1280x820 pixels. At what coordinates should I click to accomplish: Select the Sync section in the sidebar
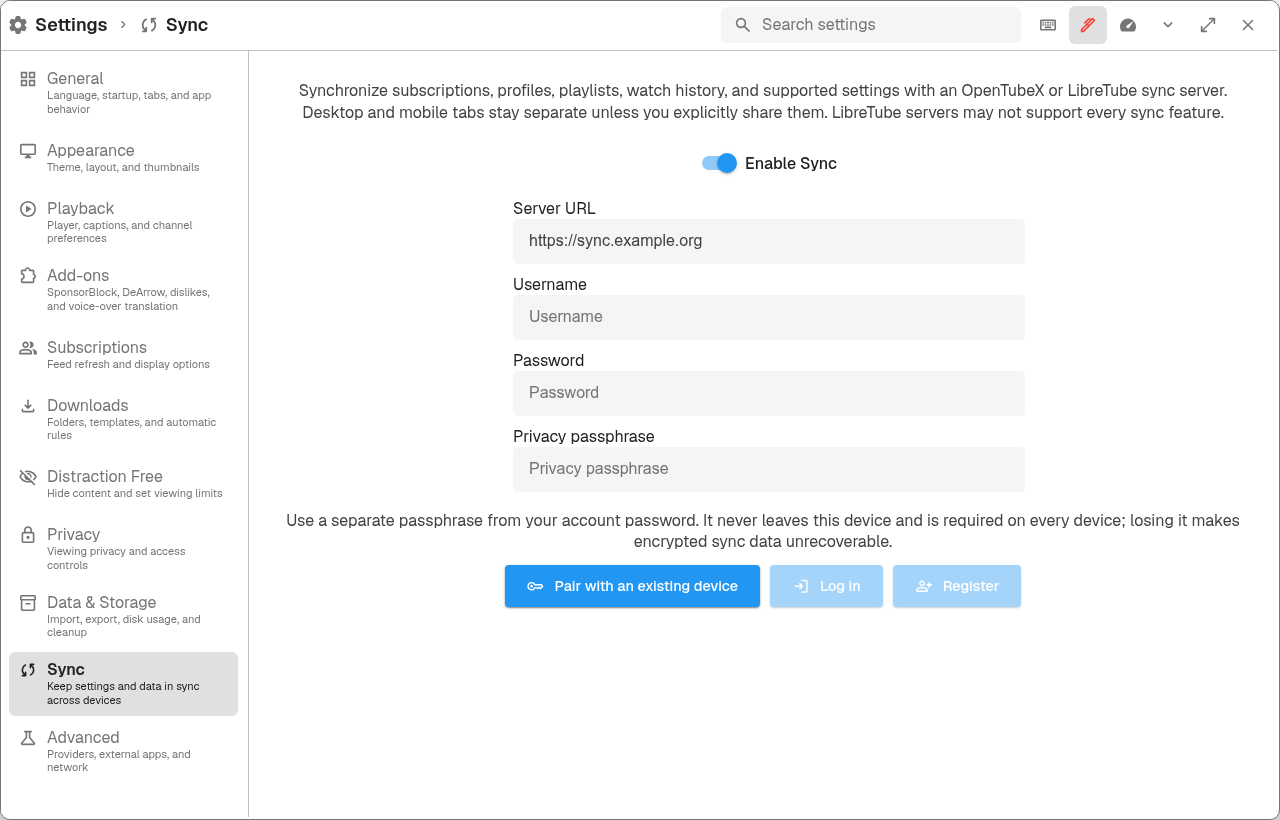pyautogui.click(x=124, y=684)
